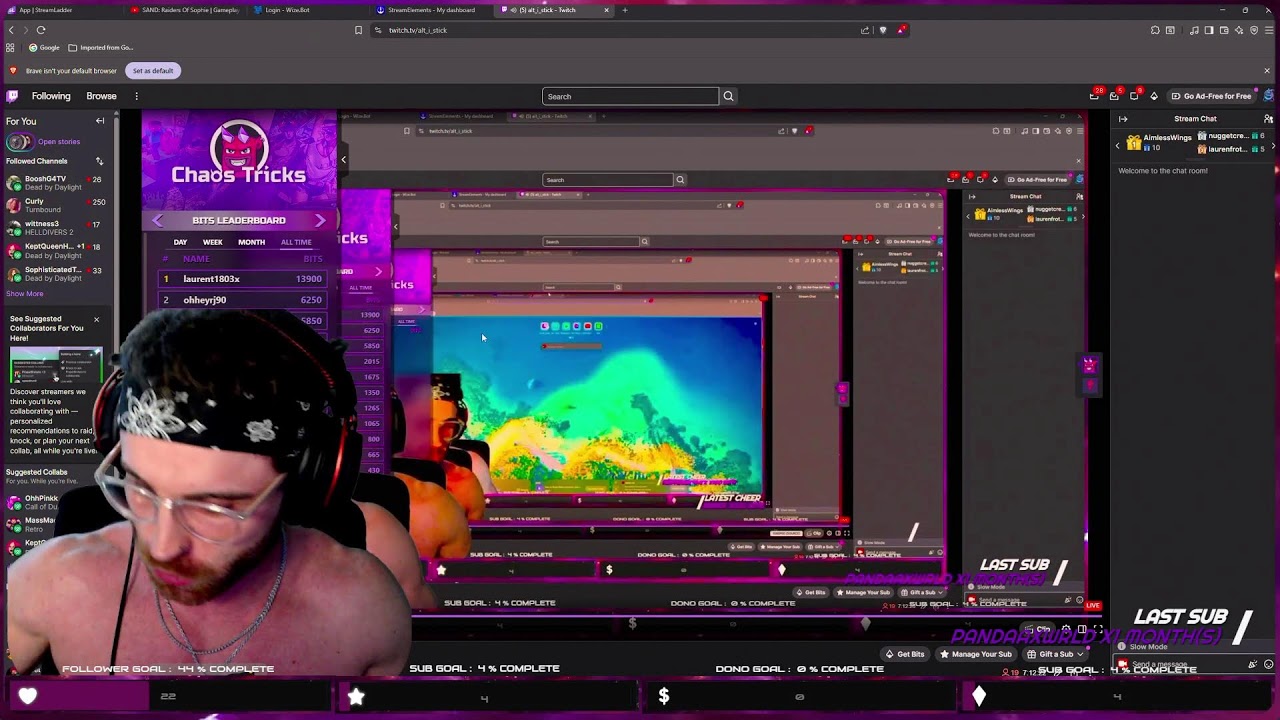Toggle fullscreen on the player
This screenshot has width=1280, height=720.
pos(1098,629)
